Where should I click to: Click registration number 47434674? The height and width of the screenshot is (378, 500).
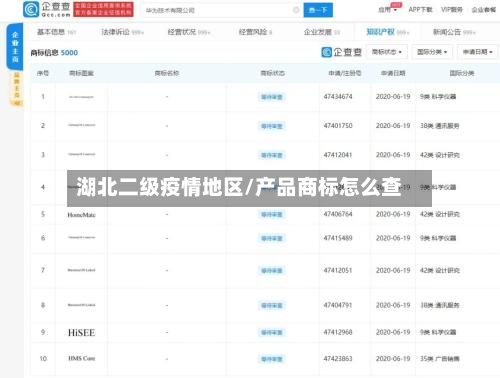[x=338, y=97]
